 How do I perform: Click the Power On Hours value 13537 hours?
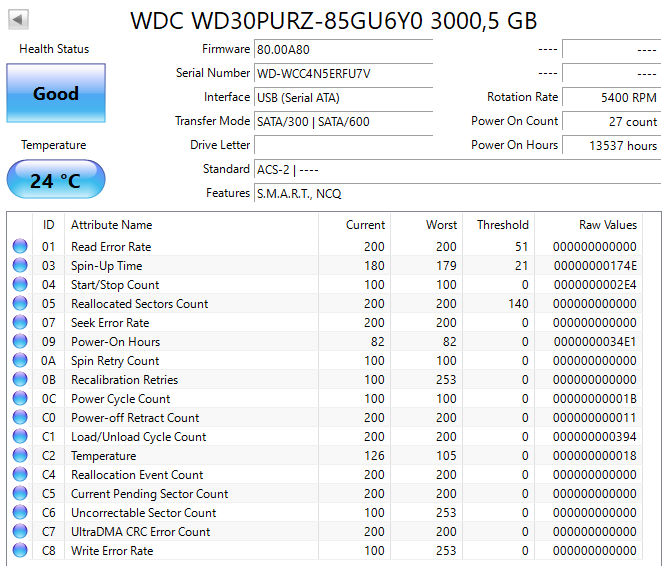coord(612,145)
